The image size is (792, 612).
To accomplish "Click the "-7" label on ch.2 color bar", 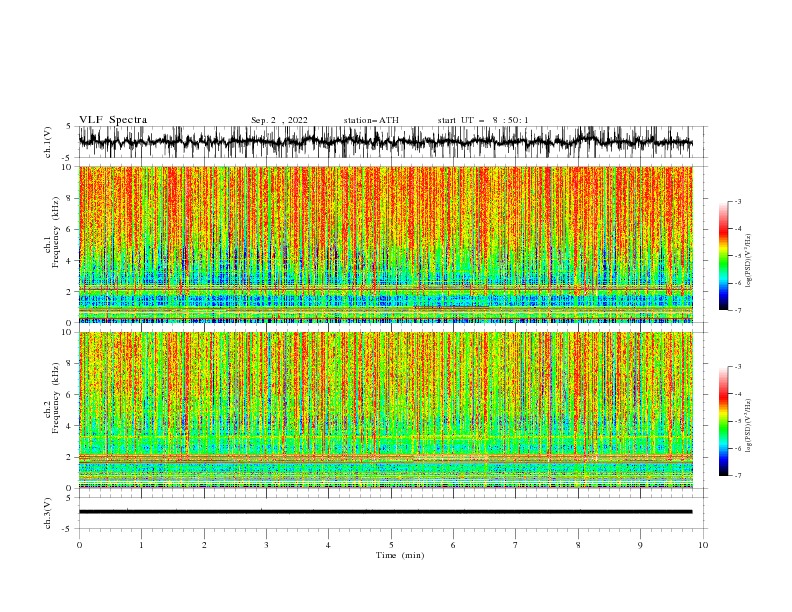I will (738, 476).
